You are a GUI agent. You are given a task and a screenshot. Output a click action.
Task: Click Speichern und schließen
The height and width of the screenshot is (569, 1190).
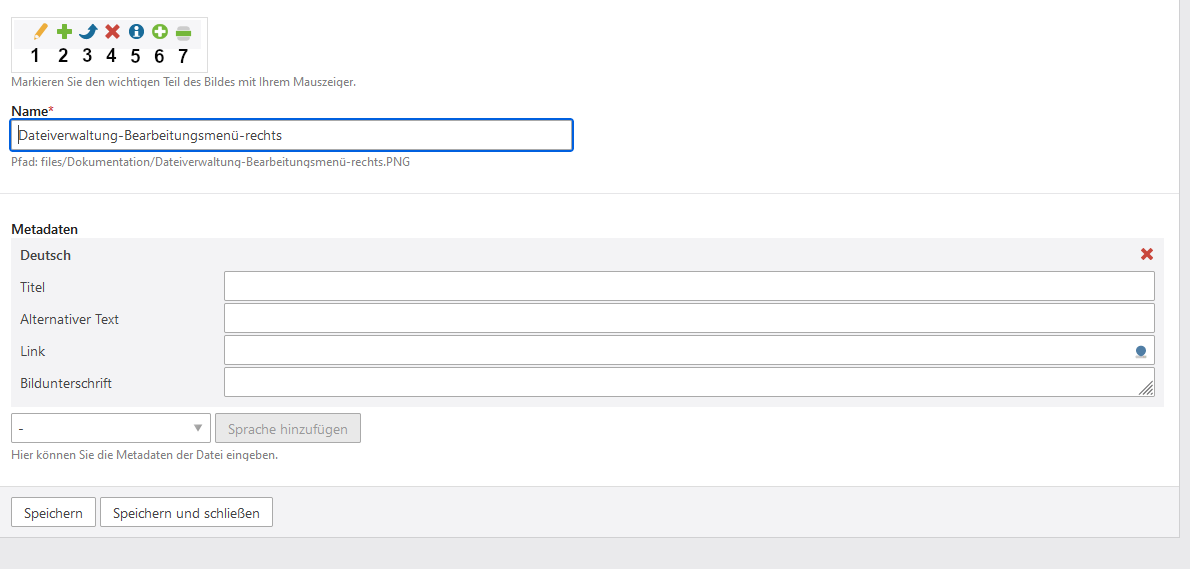186,513
